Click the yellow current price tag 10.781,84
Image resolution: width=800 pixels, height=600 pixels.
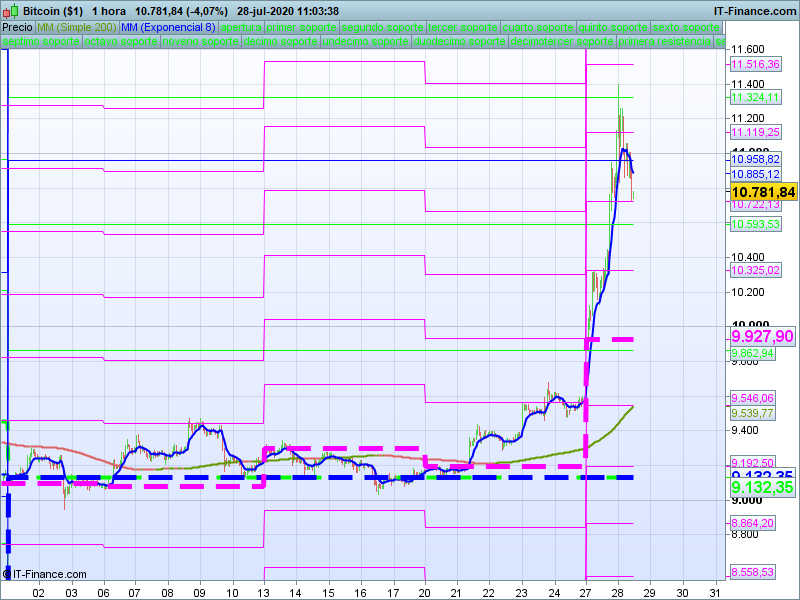point(762,192)
